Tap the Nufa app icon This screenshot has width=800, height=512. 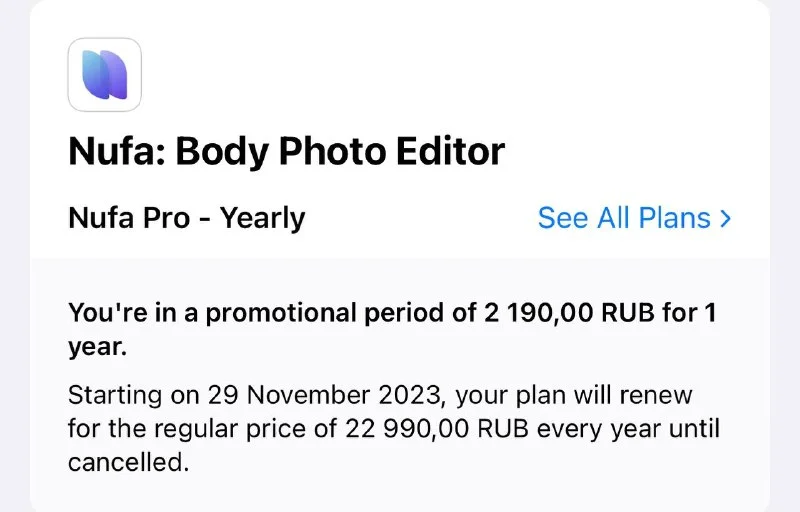[x=105, y=75]
